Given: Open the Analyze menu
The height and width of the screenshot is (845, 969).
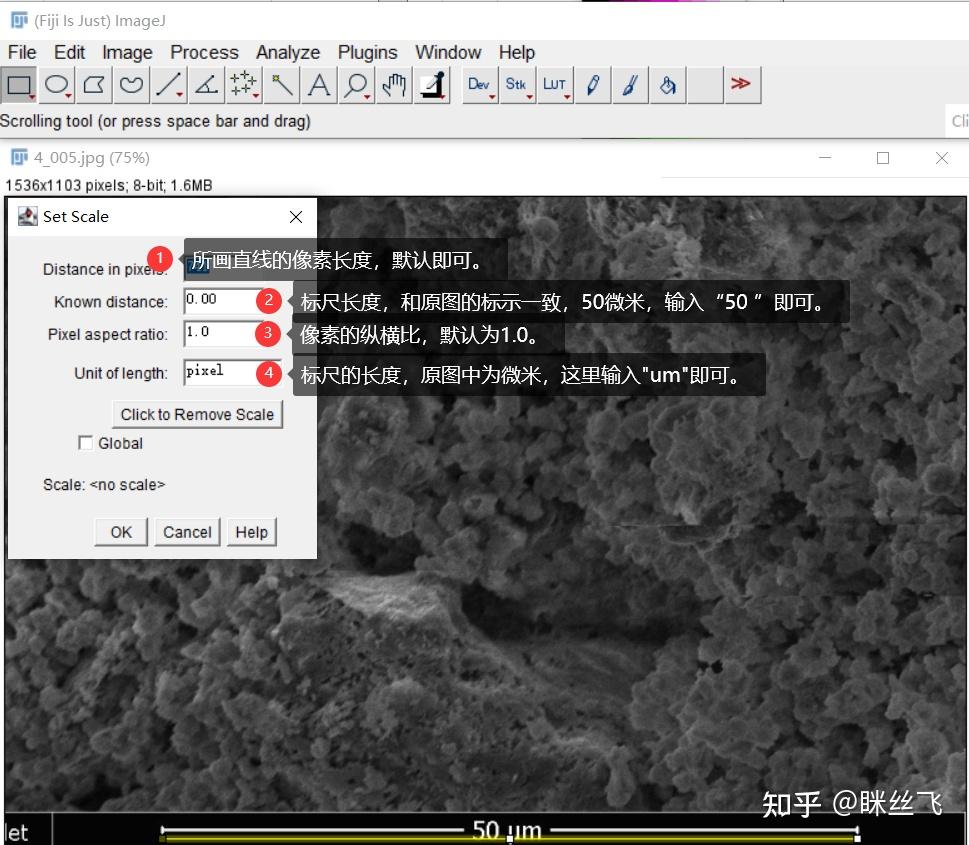Looking at the screenshot, I should pos(288,53).
